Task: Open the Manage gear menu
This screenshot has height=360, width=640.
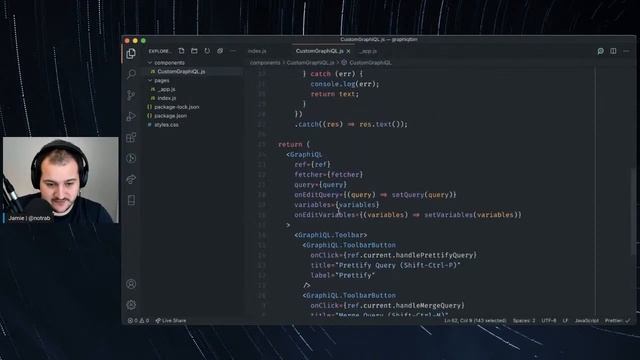Action: (x=131, y=304)
